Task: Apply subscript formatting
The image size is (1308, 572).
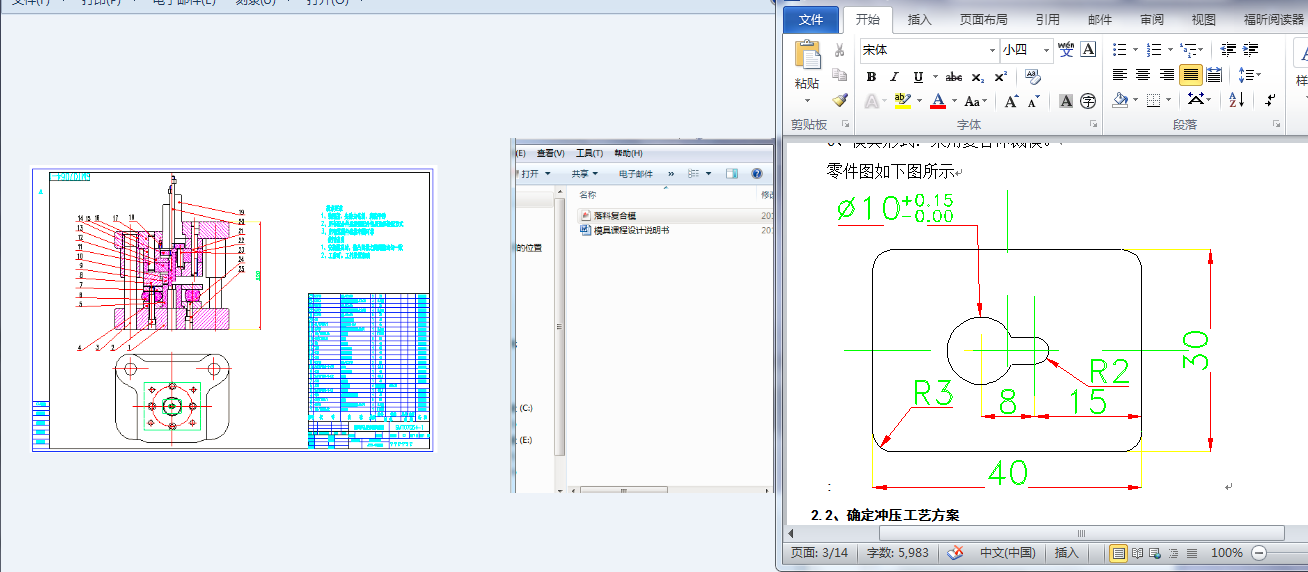Action: coord(978,76)
